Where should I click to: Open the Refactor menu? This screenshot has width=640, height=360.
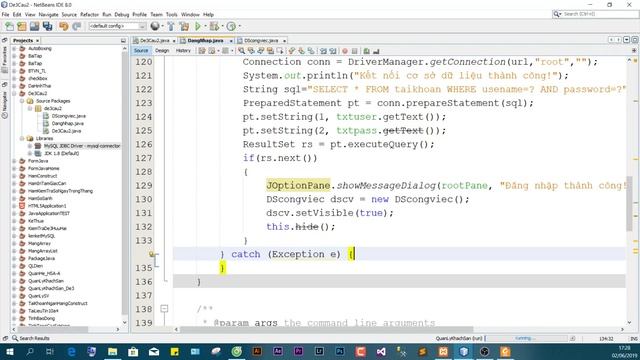click(89, 15)
